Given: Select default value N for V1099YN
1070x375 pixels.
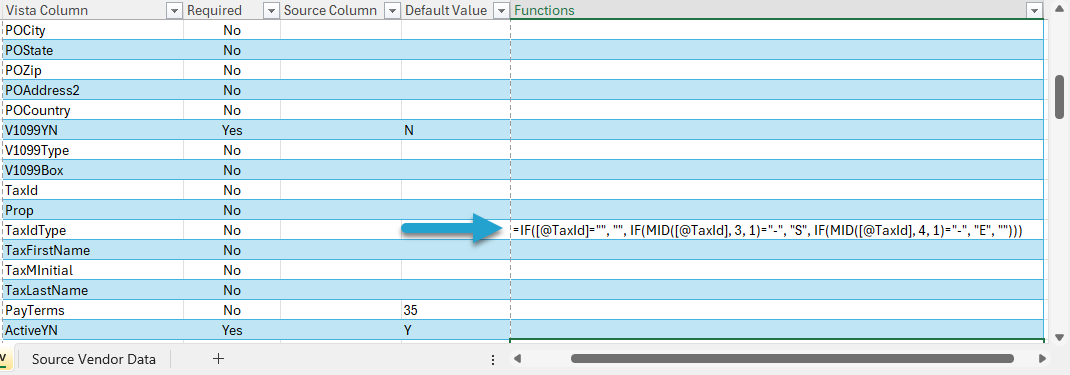Looking at the screenshot, I should (x=455, y=130).
